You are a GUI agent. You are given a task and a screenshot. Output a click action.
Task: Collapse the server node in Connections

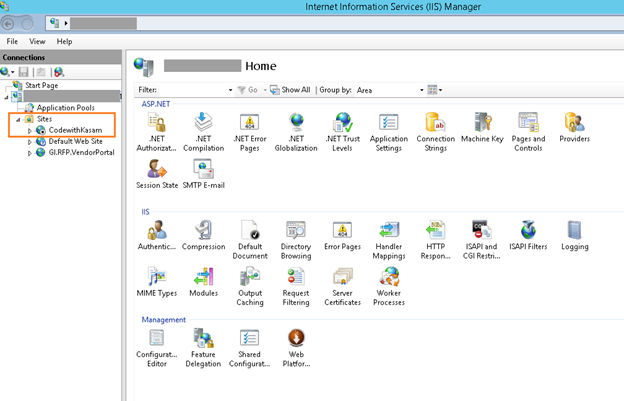coord(6,97)
